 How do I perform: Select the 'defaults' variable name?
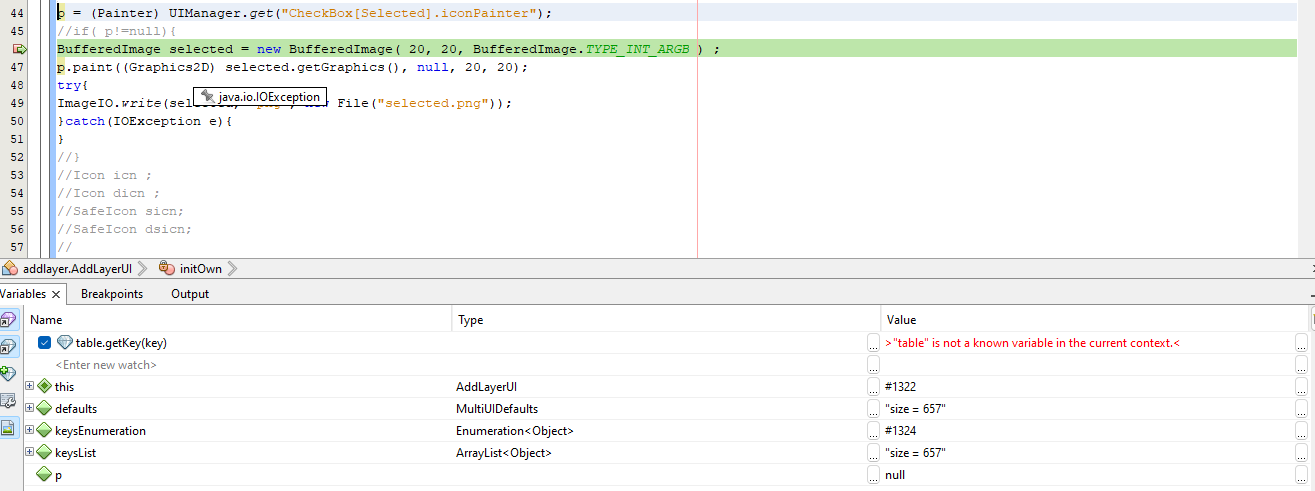76,409
